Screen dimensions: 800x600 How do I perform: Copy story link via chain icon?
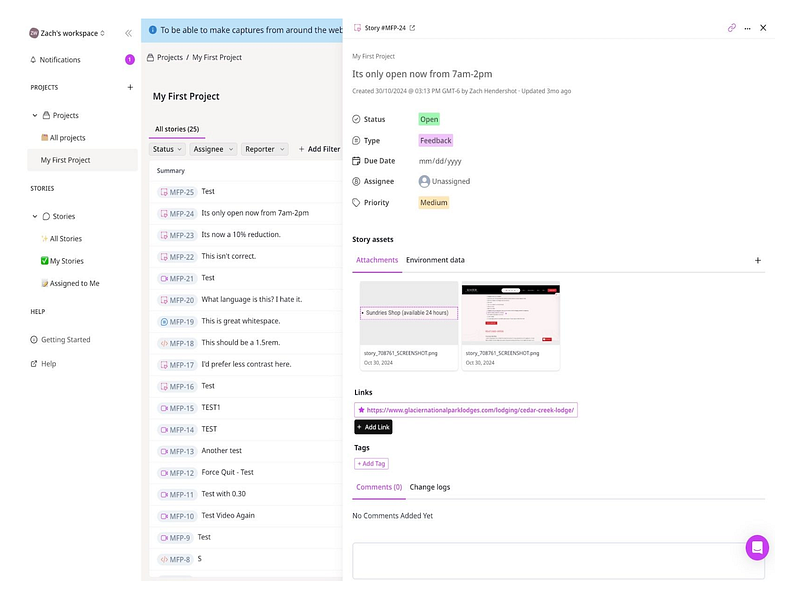[732, 28]
